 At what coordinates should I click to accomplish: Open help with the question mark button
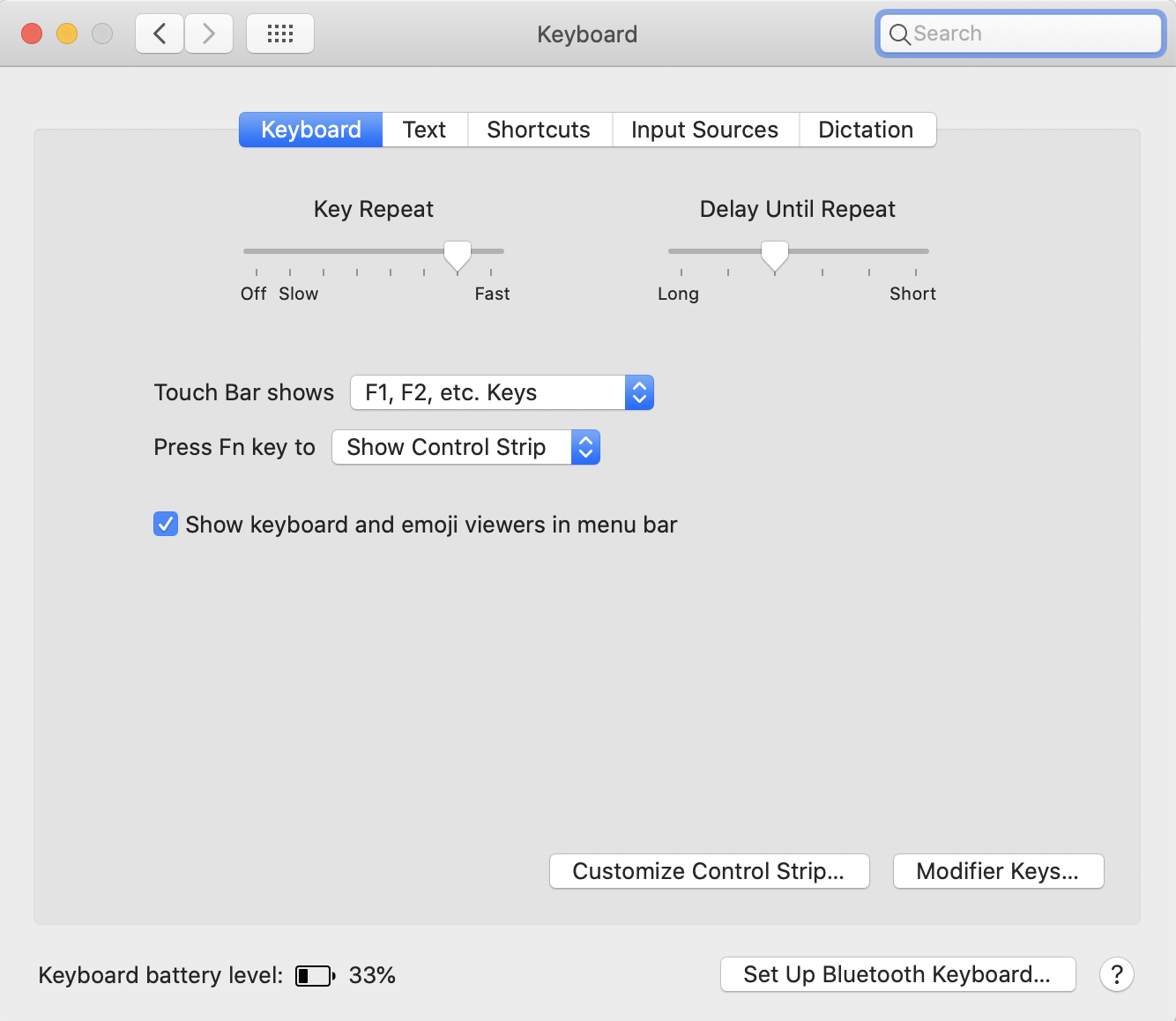coord(1116,974)
